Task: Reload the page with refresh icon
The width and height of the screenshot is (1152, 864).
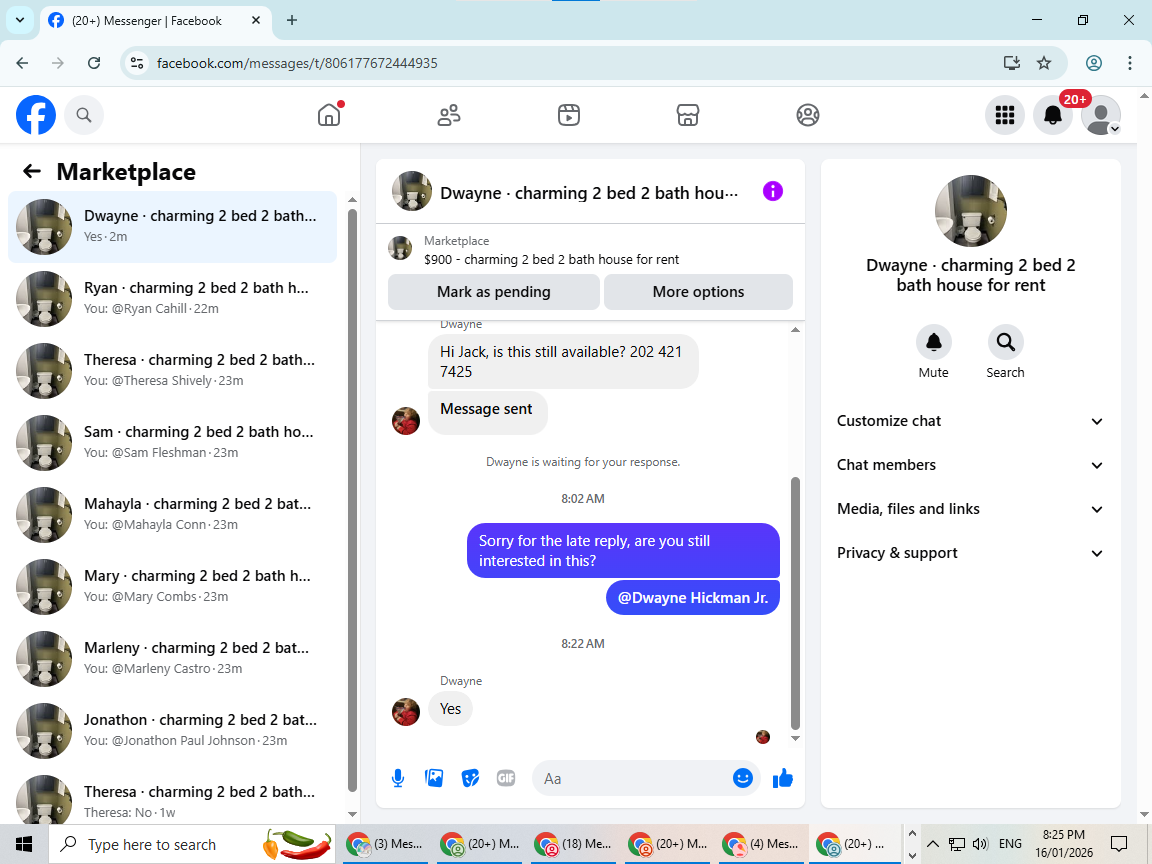Action: coord(94,63)
